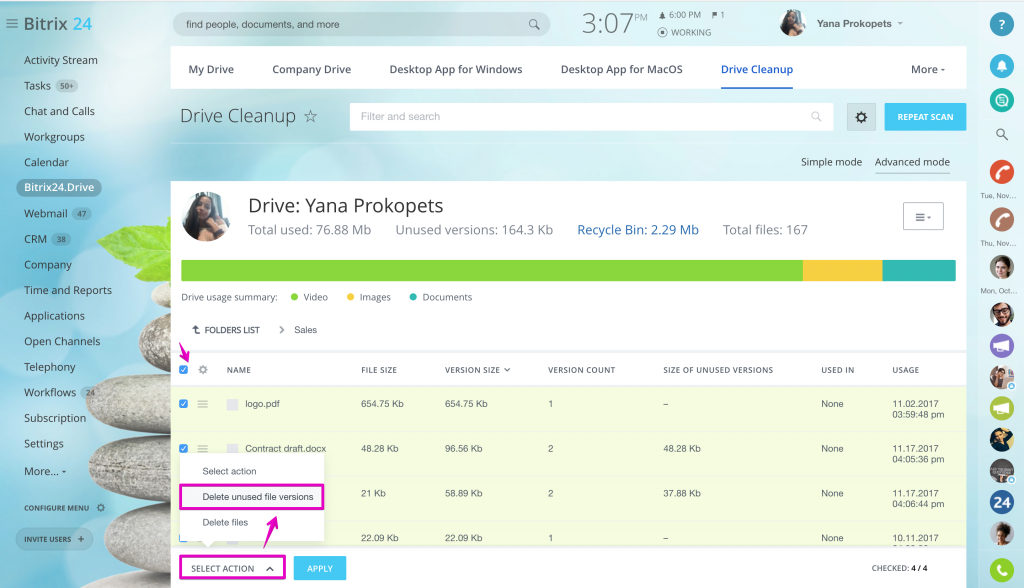Image resolution: width=1024 pixels, height=588 pixels.
Task: Click the plus icon in Invite Users
Action: (x=81, y=539)
